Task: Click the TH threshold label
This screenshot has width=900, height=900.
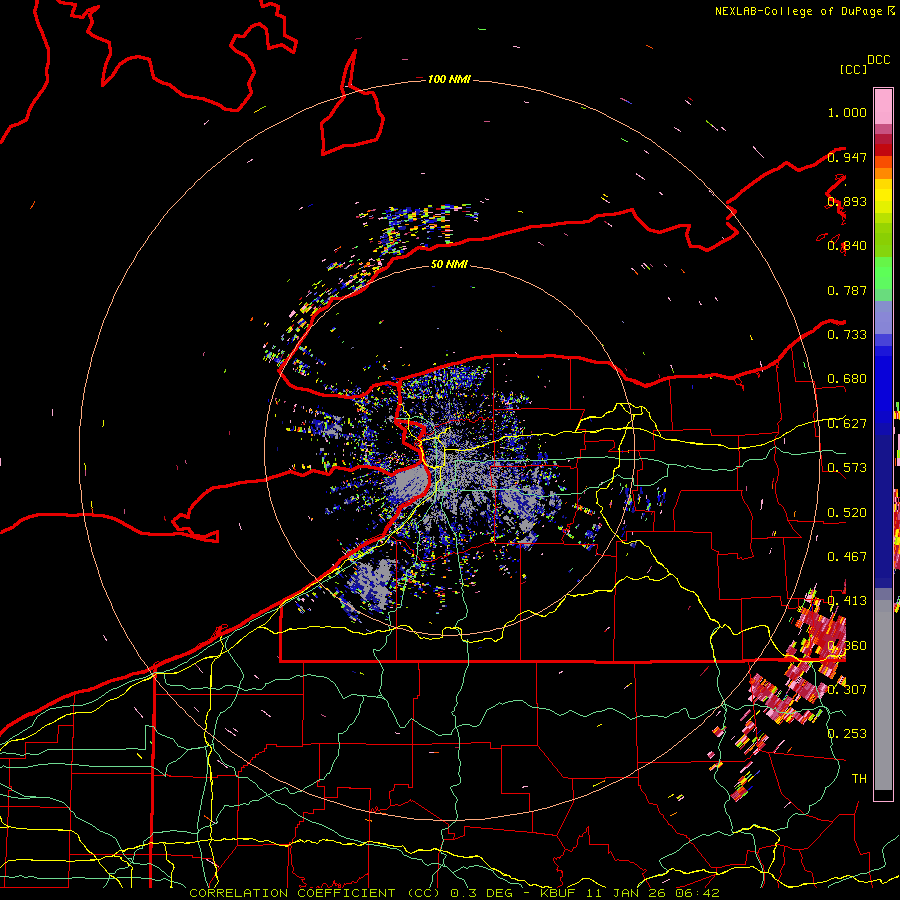Action: pos(859,778)
